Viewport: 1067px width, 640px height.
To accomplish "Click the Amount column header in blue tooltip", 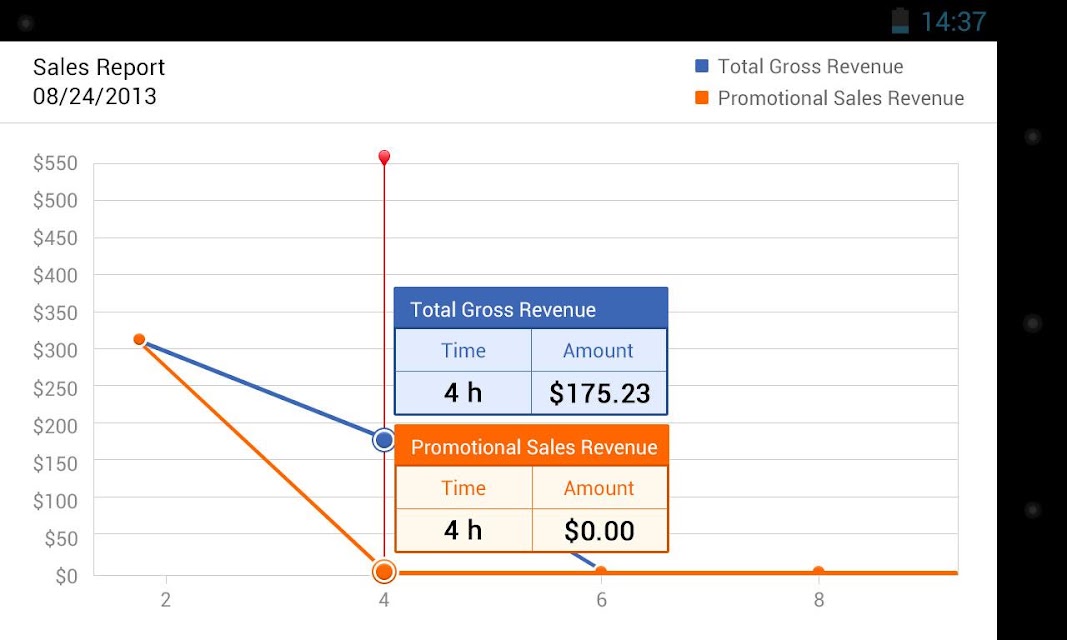I will [x=598, y=350].
